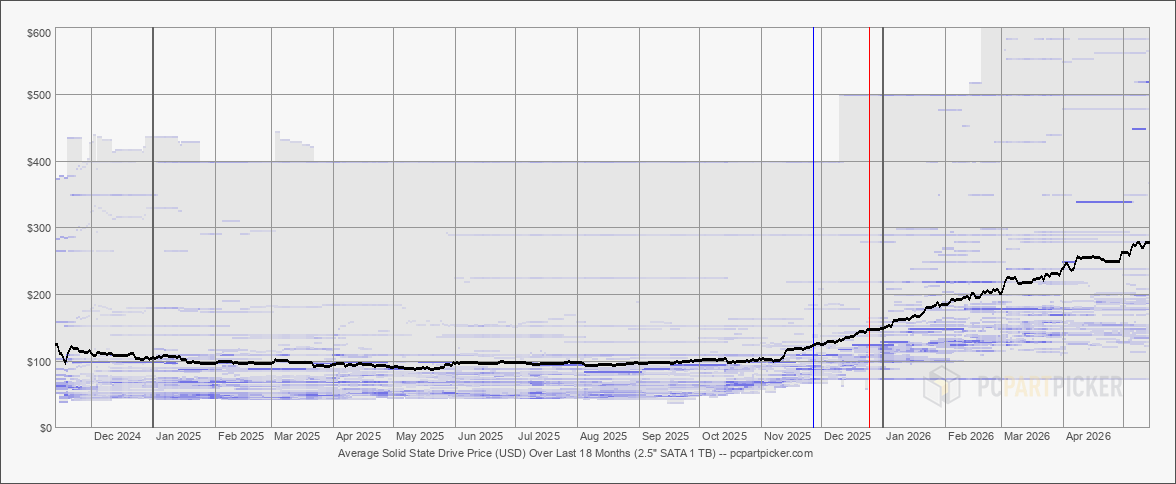
Task: Click the Mar 2025 axis label
Action: point(296,436)
